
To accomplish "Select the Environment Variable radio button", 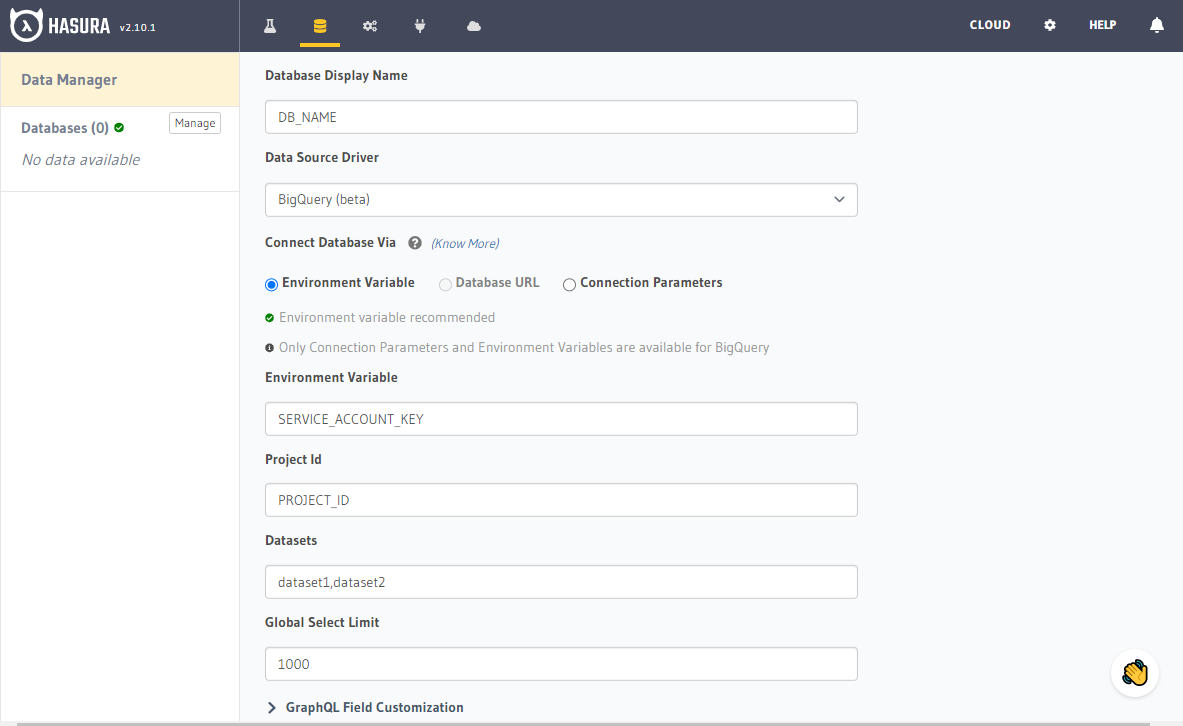I will [x=271, y=284].
